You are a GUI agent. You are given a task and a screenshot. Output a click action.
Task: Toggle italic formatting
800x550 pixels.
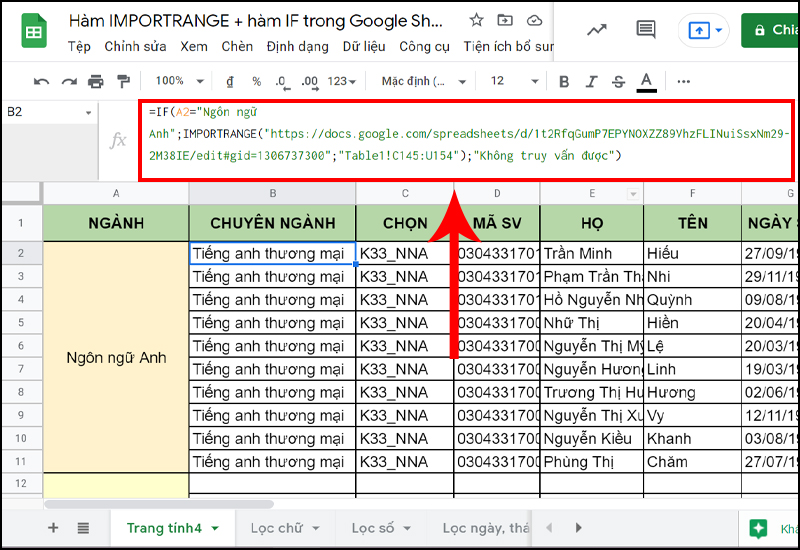591,82
